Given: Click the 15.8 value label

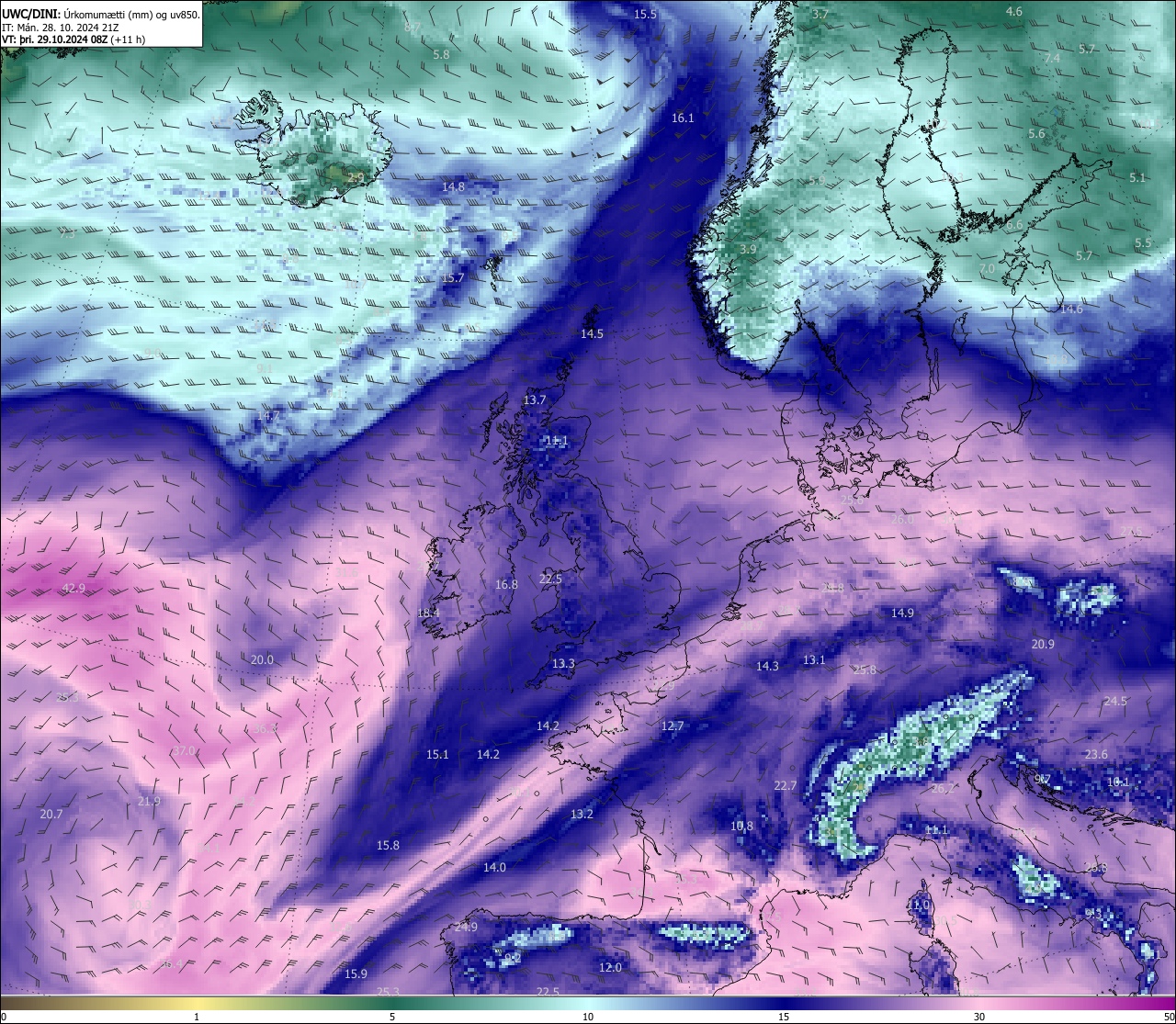Looking at the screenshot, I should pyautogui.click(x=388, y=846).
